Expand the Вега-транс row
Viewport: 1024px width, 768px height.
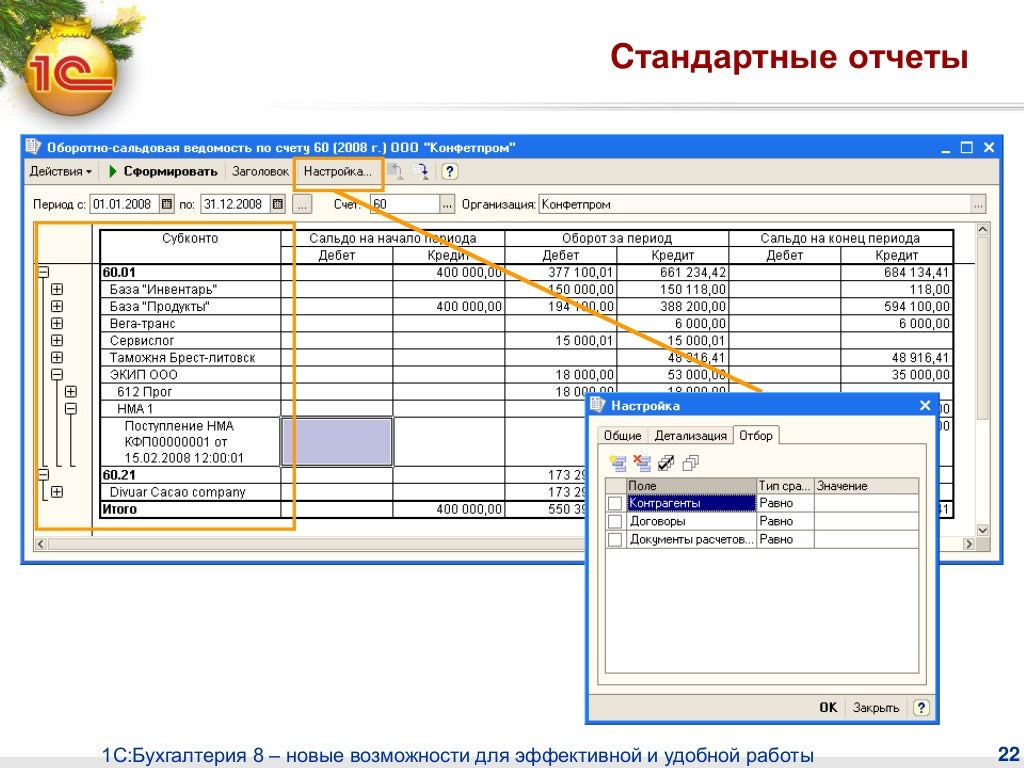[x=57, y=323]
